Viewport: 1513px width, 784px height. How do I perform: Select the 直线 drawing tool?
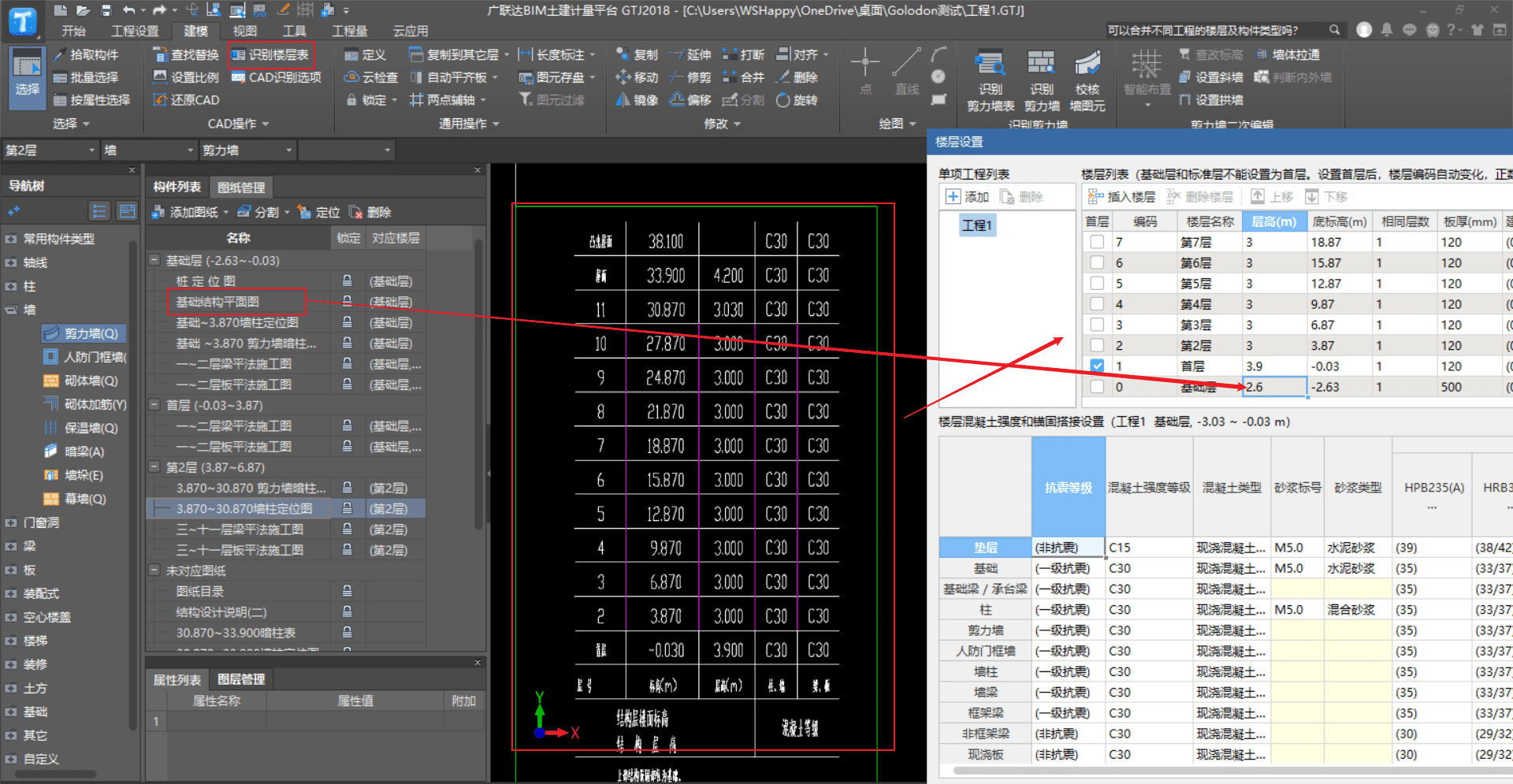[x=906, y=75]
